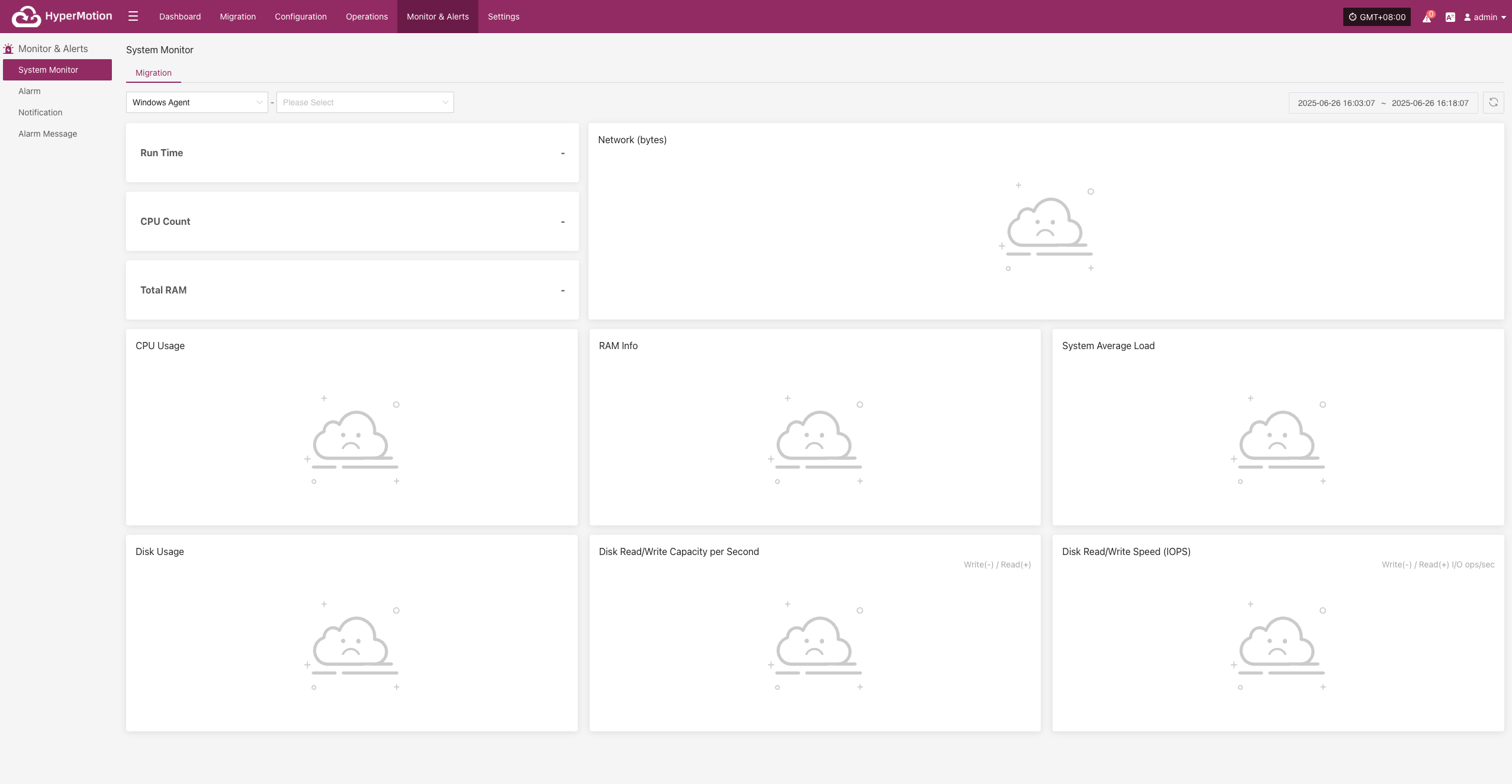Open the Alarm sidebar item
The width and height of the screenshot is (1512, 784).
click(x=57, y=91)
